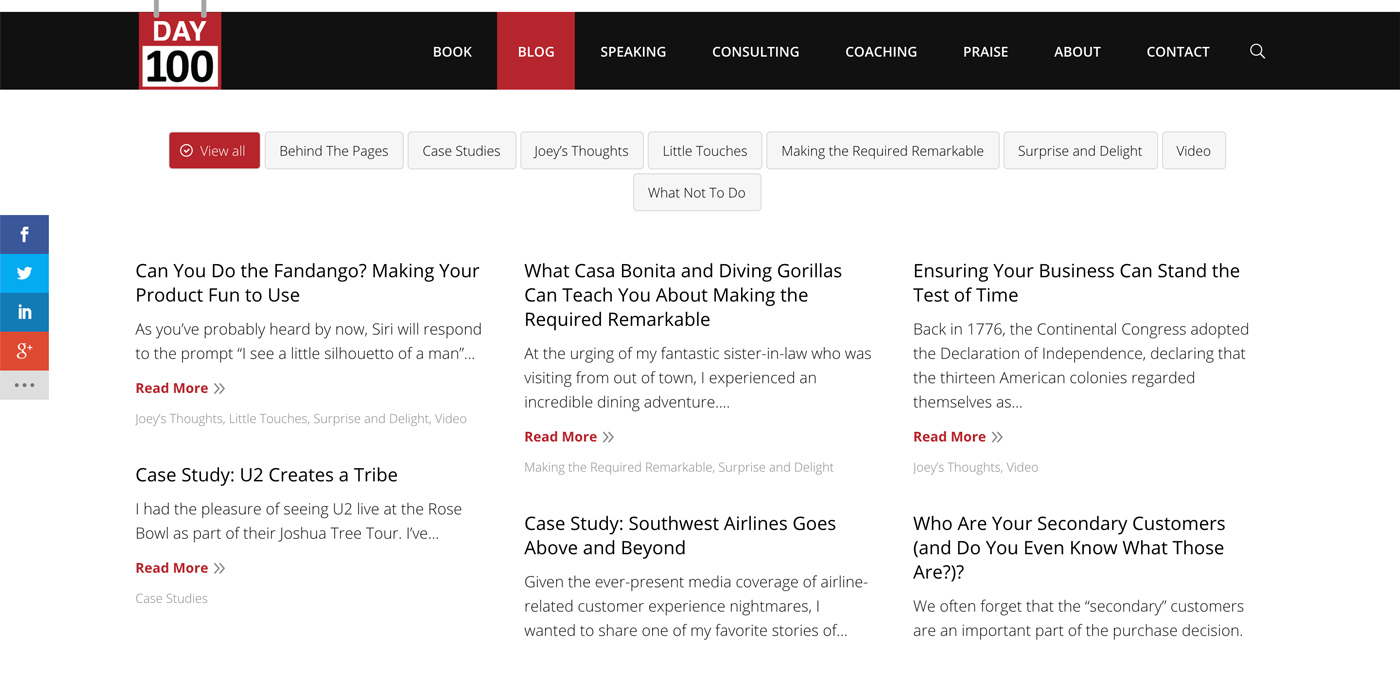Viewport: 1400px width, 693px height.
Task: Open Ensuring Your Business post title
Action: click(1076, 283)
